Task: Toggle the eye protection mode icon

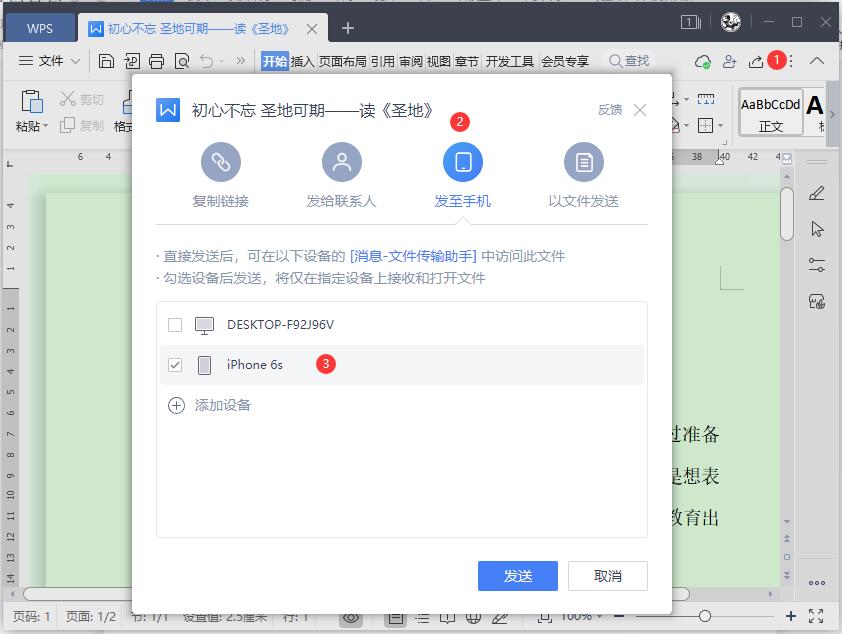Action: click(x=351, y=617)
